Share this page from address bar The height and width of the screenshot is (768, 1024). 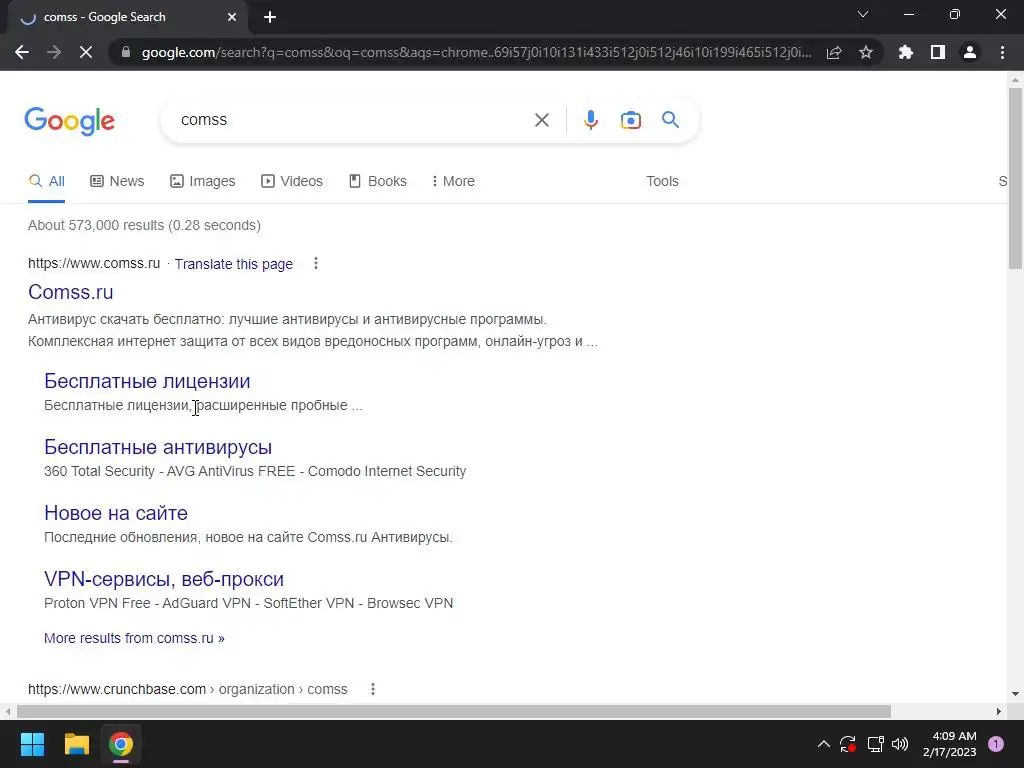point(834,52)
